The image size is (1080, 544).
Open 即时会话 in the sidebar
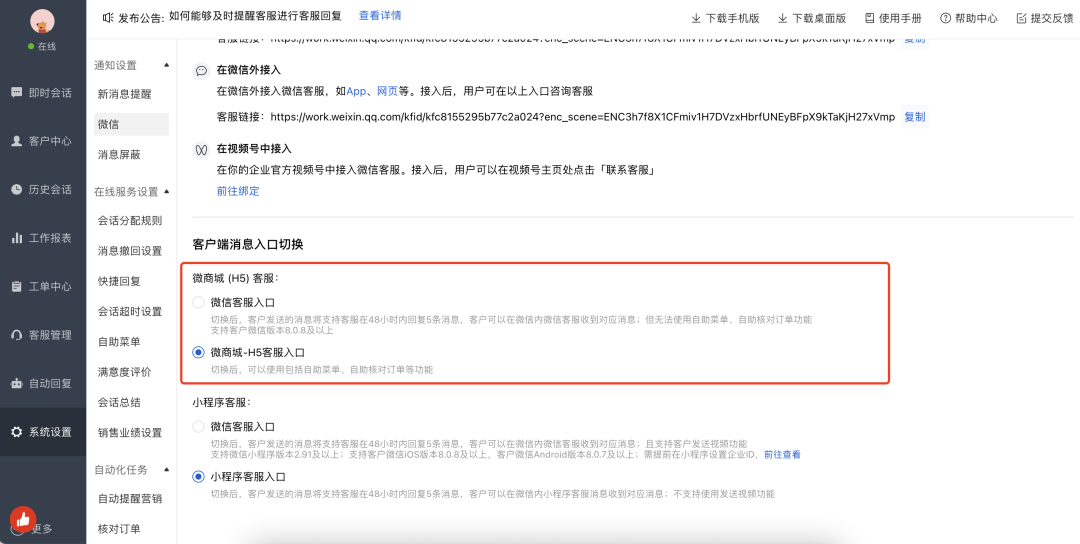[x=43, y=93]
